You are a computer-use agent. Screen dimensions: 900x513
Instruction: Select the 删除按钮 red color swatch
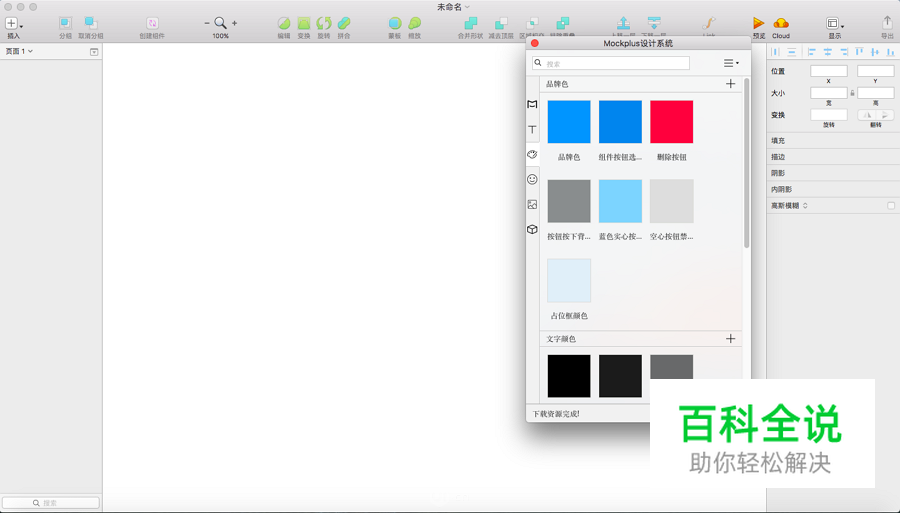(672, 122)
